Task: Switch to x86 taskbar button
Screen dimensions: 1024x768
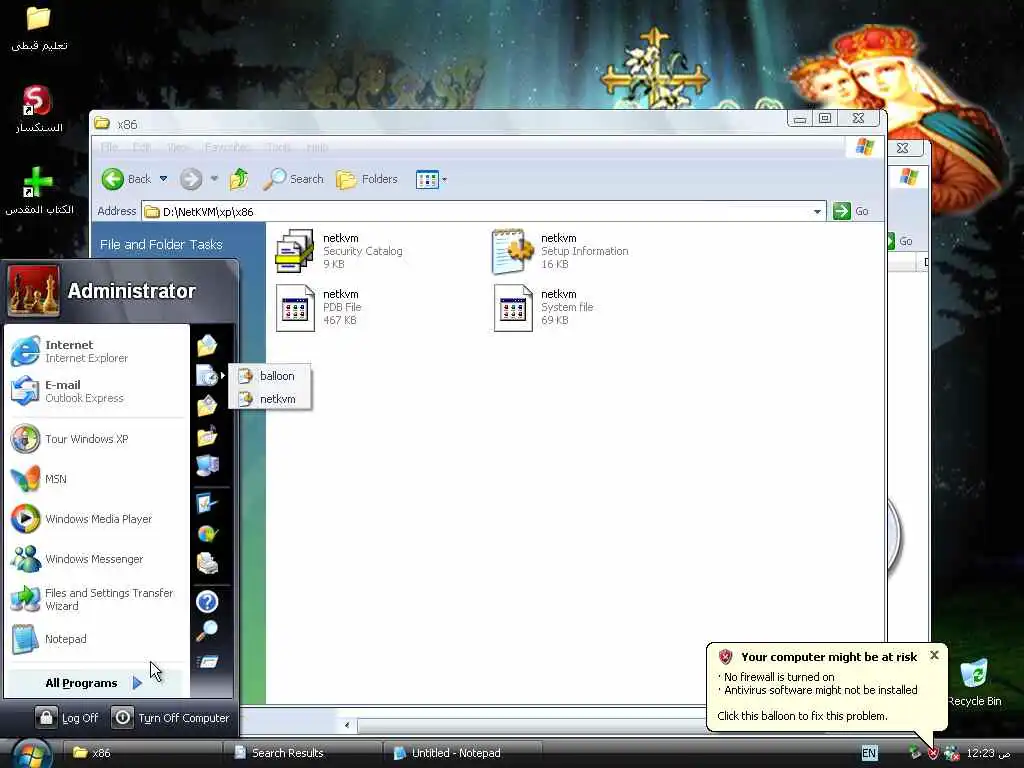Action: click(142, 753)
